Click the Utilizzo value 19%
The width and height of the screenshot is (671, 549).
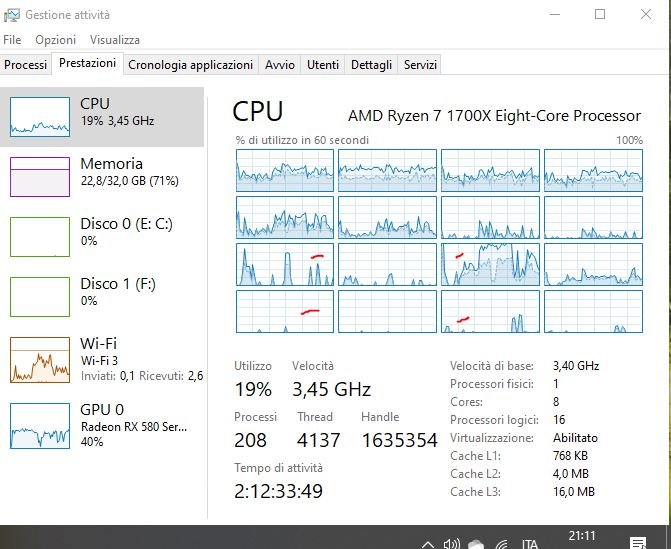pyautogui.click(x=253, y=389)
